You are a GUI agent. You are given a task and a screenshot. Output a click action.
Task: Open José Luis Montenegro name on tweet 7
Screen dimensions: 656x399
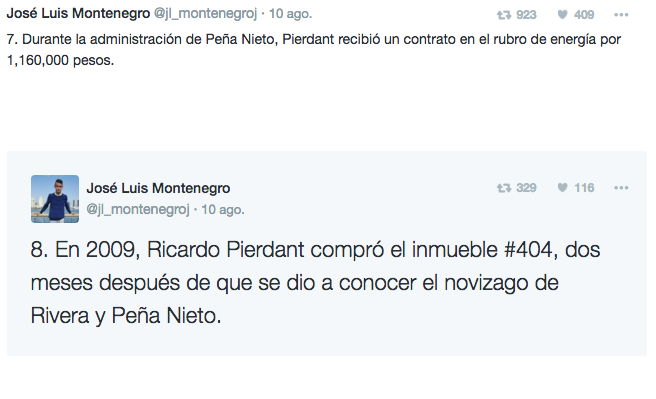[78, 13]
